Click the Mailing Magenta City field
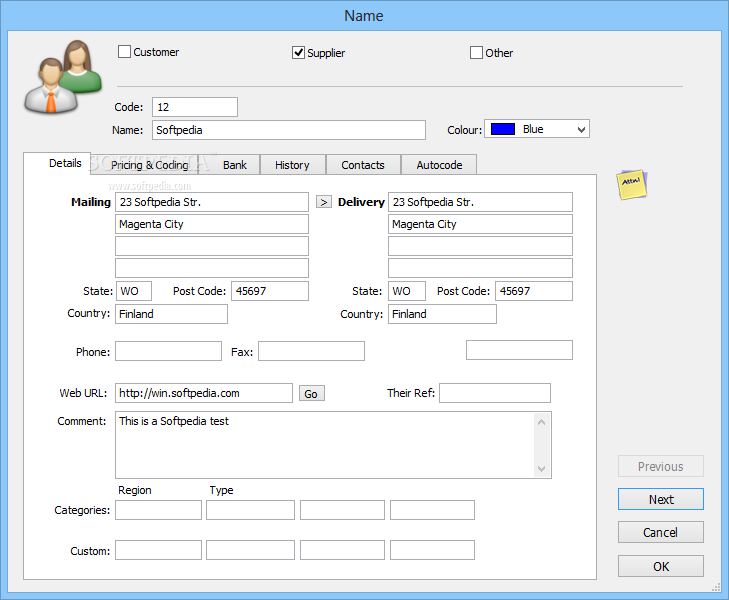 [212, 224]
